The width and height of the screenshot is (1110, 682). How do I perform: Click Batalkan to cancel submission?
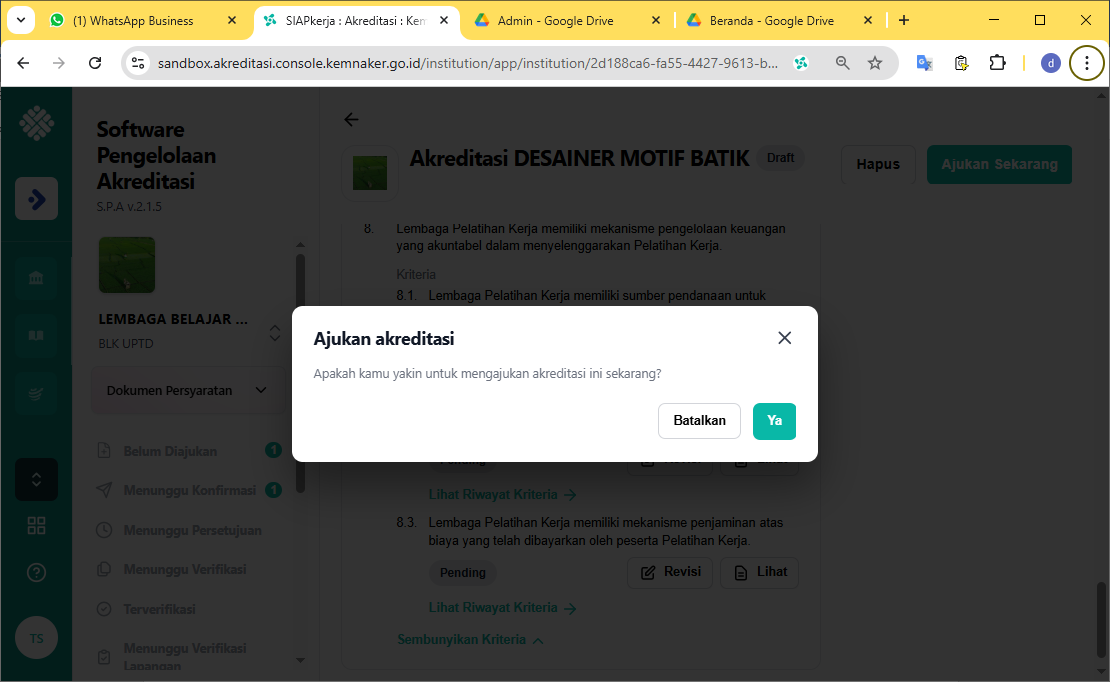coord(699,421)
